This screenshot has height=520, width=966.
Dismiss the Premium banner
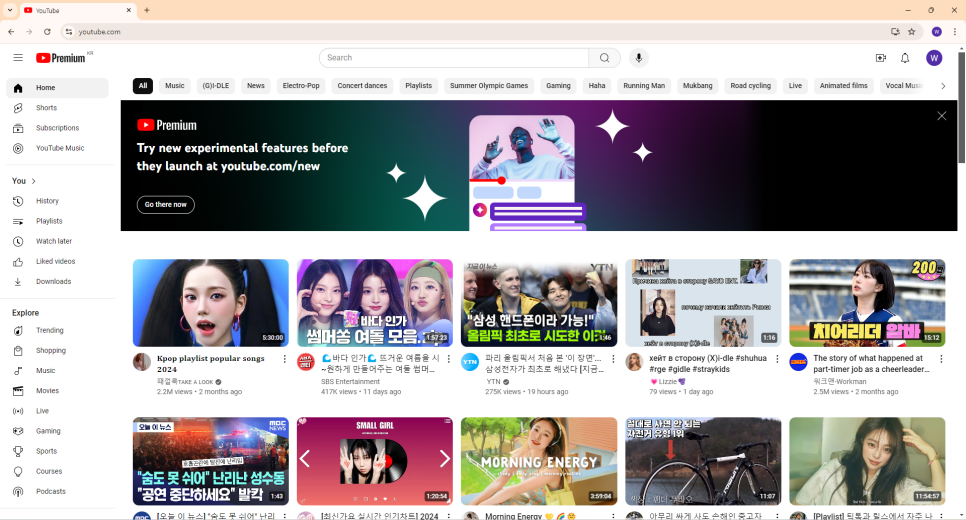coord(941,116)
